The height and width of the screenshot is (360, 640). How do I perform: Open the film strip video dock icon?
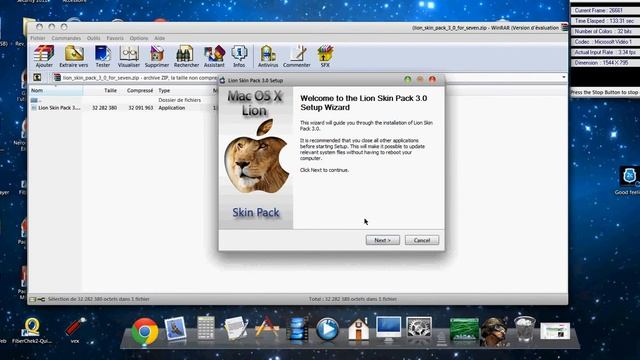coord(297,329)
